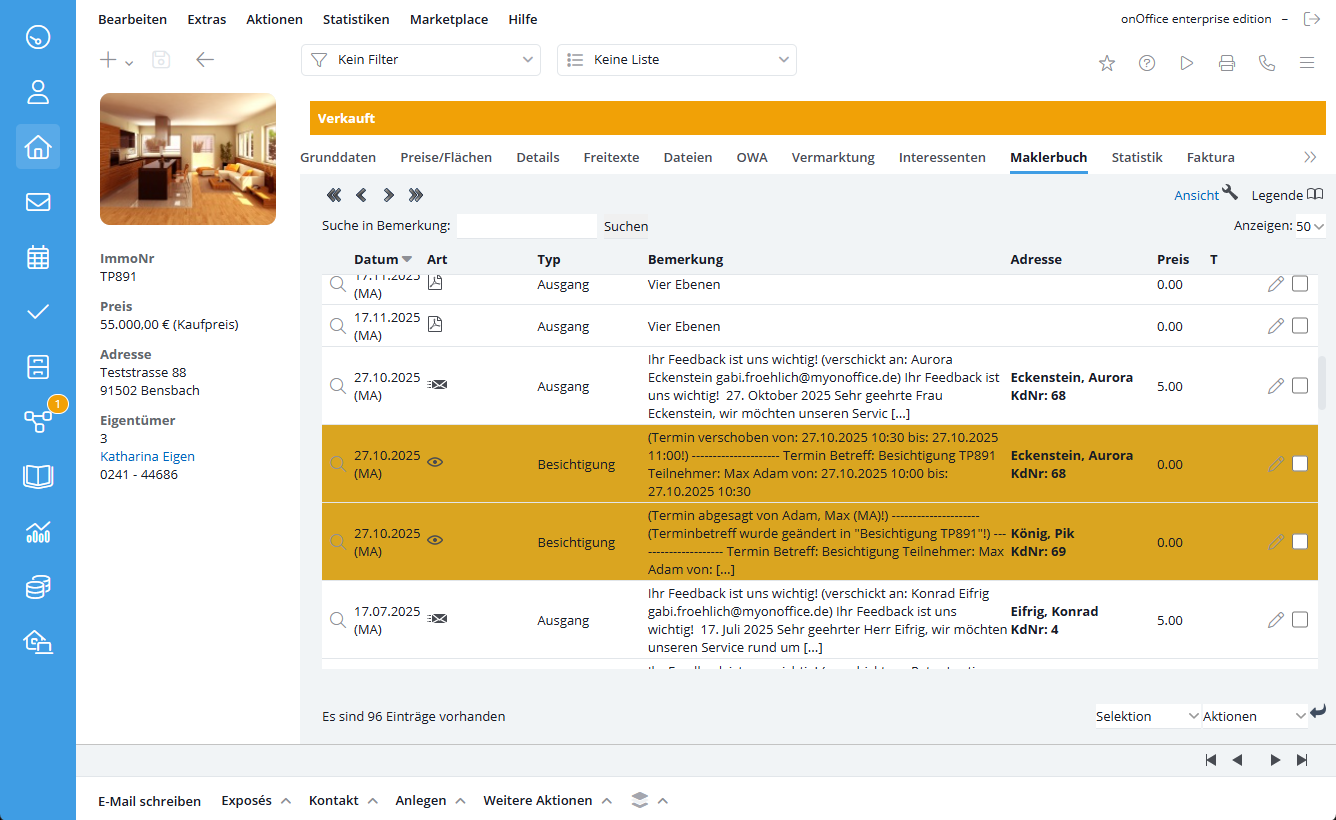Check the box on Eckenstein Besichtigung row
The height and width of the screenshot is (820, 1336).
1300,464
